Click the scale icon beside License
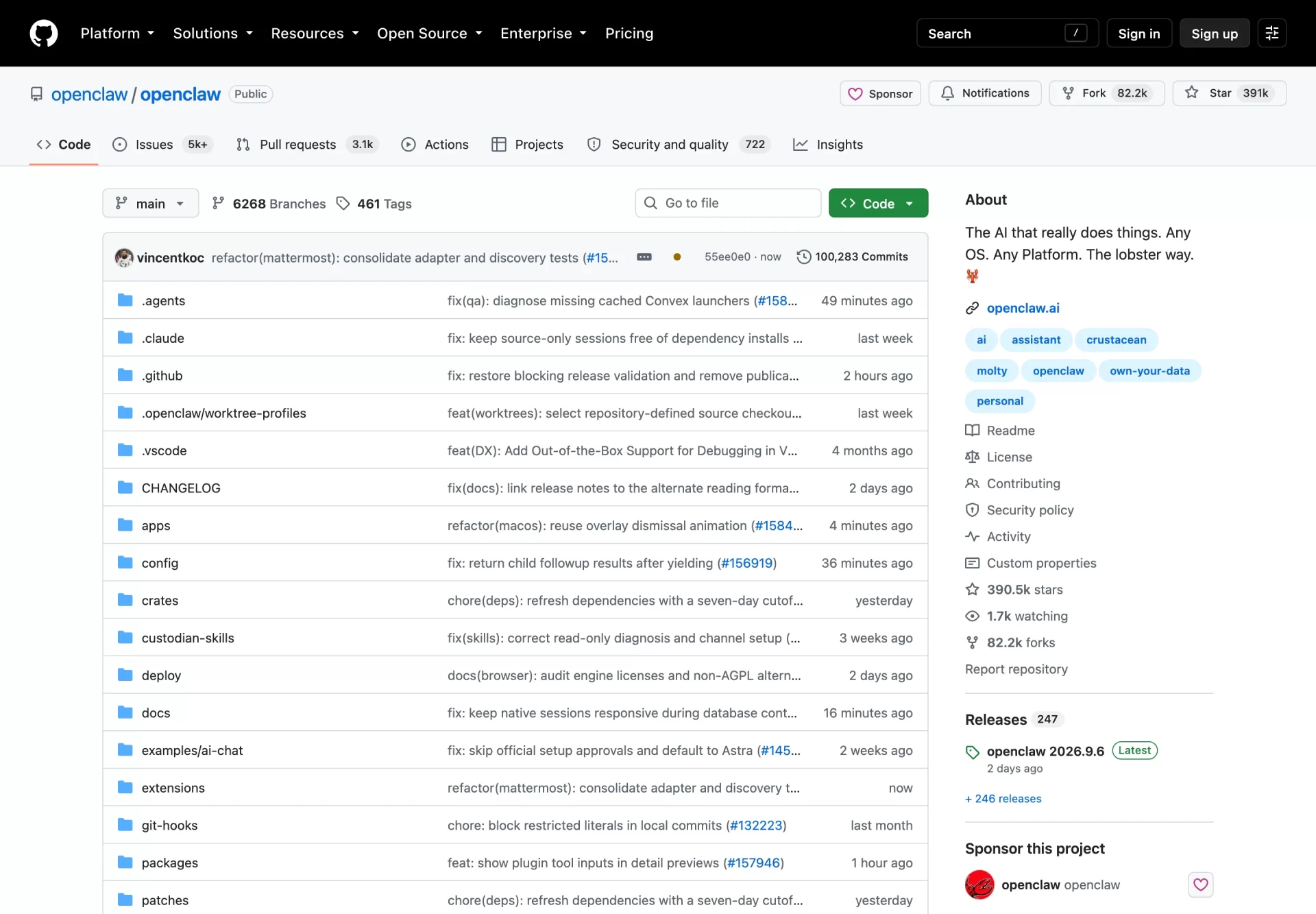This screenshot has height=914, width=1316. [x=972, y=457]
